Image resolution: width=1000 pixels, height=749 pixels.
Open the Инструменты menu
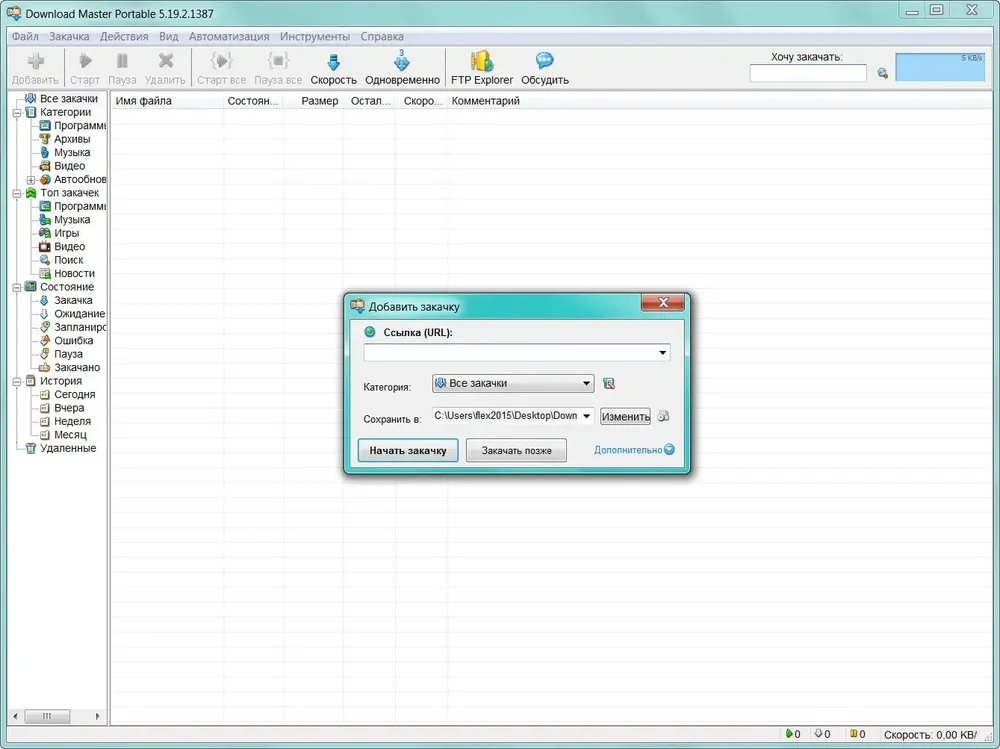315,36
